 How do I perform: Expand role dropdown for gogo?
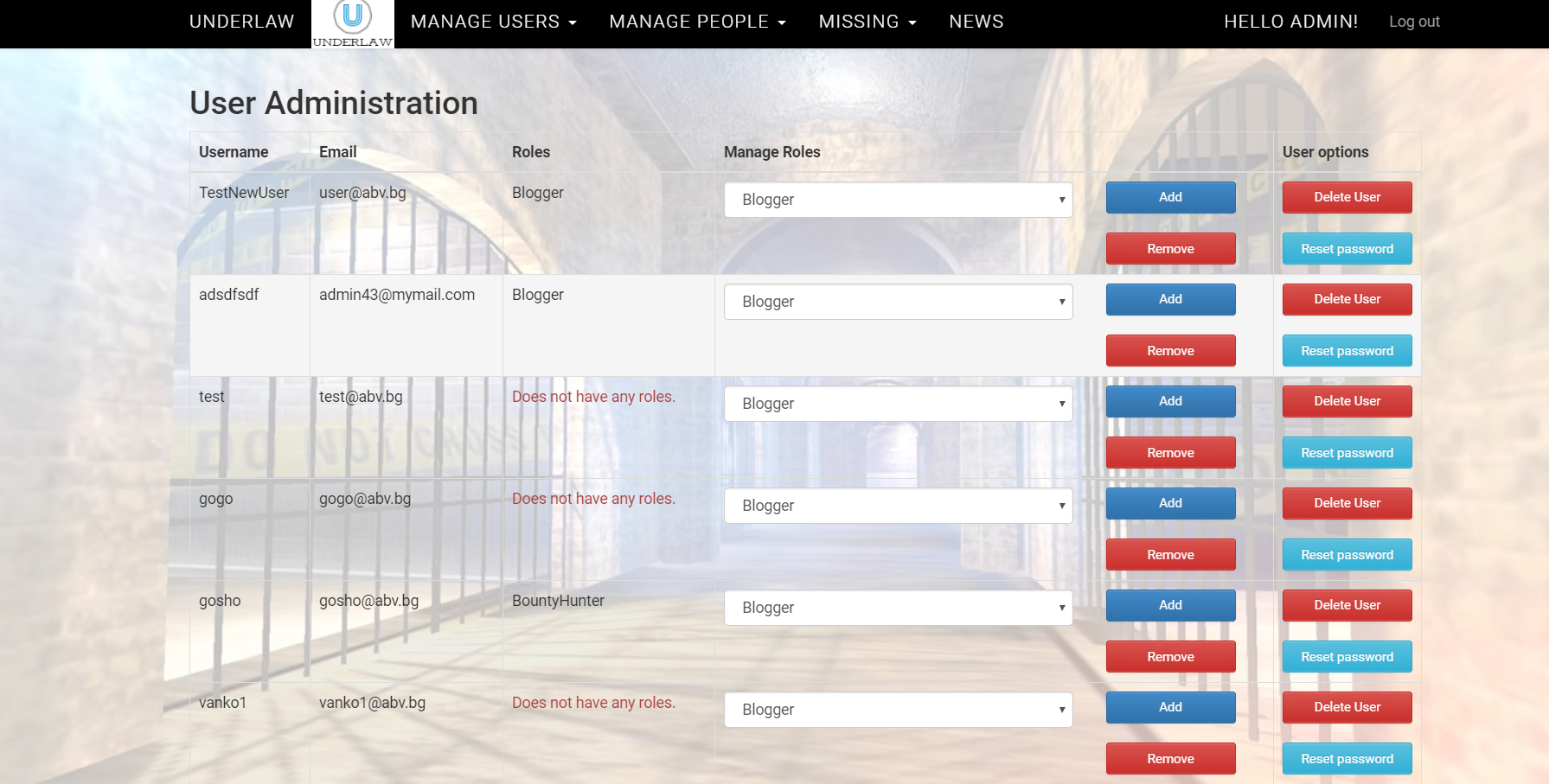(899, 506)
